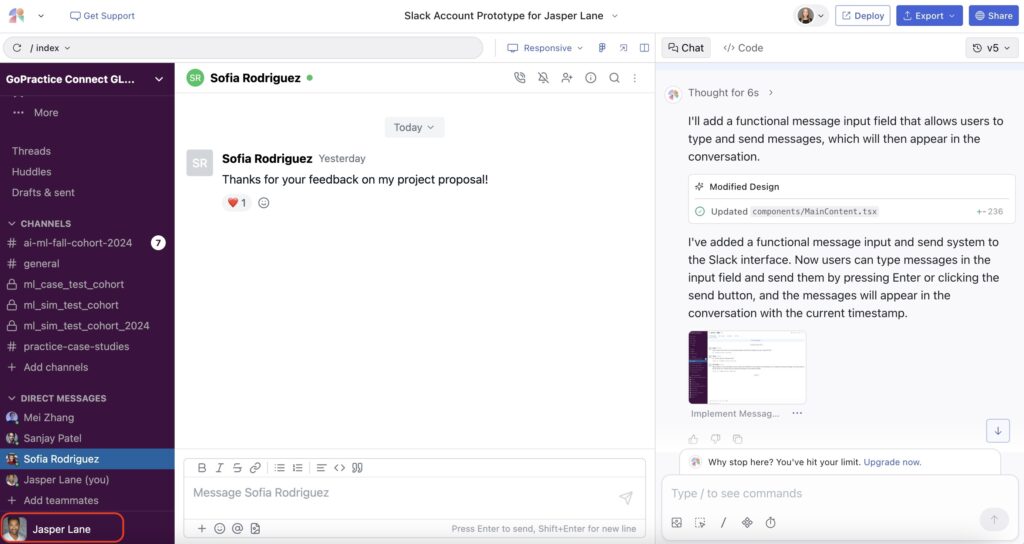Add a reaction to Sofia's message
1024x544 pixels.
(x=264, y=202)
